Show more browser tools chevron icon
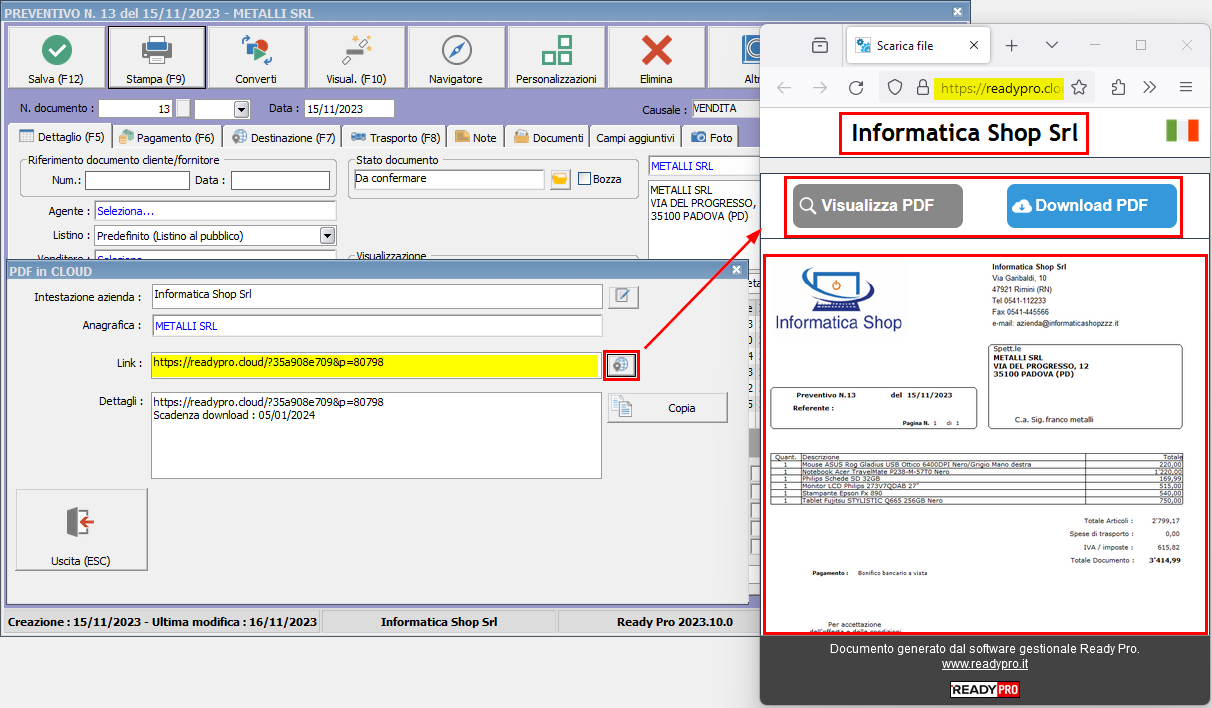The image size is (1212, 708). pyautogui.click(x=1150, y=87)
